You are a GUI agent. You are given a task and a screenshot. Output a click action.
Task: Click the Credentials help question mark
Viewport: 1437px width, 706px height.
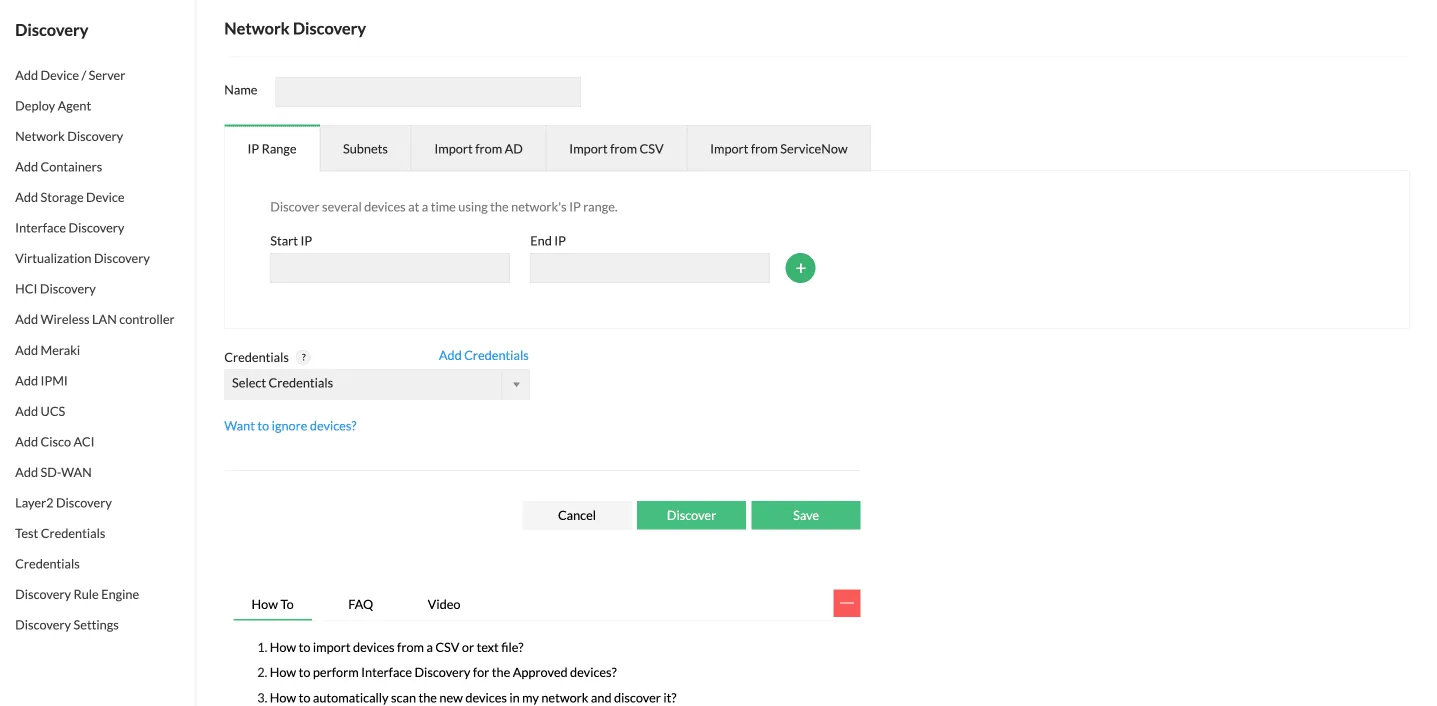pyautogui.click(x=303, y=357)
